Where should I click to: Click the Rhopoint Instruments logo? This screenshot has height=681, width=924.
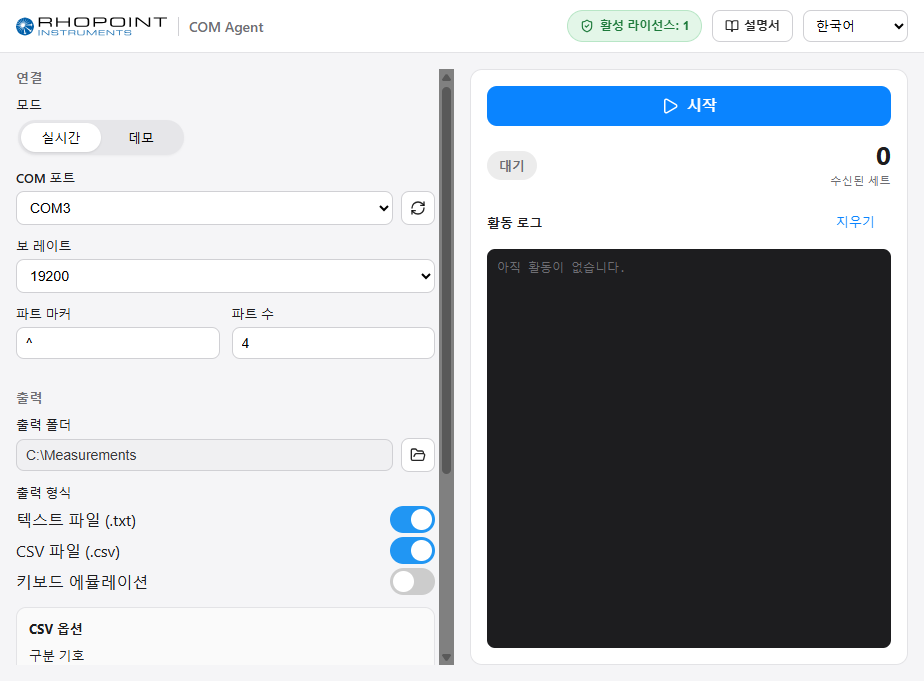point(91,27)
